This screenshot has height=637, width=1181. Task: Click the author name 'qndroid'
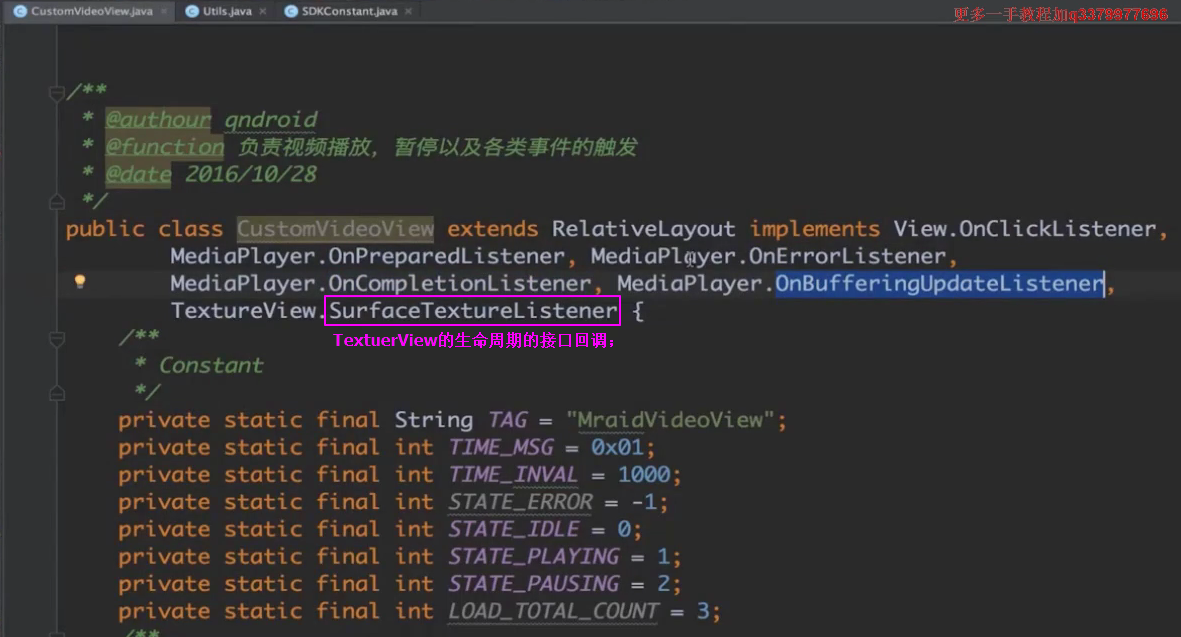pos(271,120)
